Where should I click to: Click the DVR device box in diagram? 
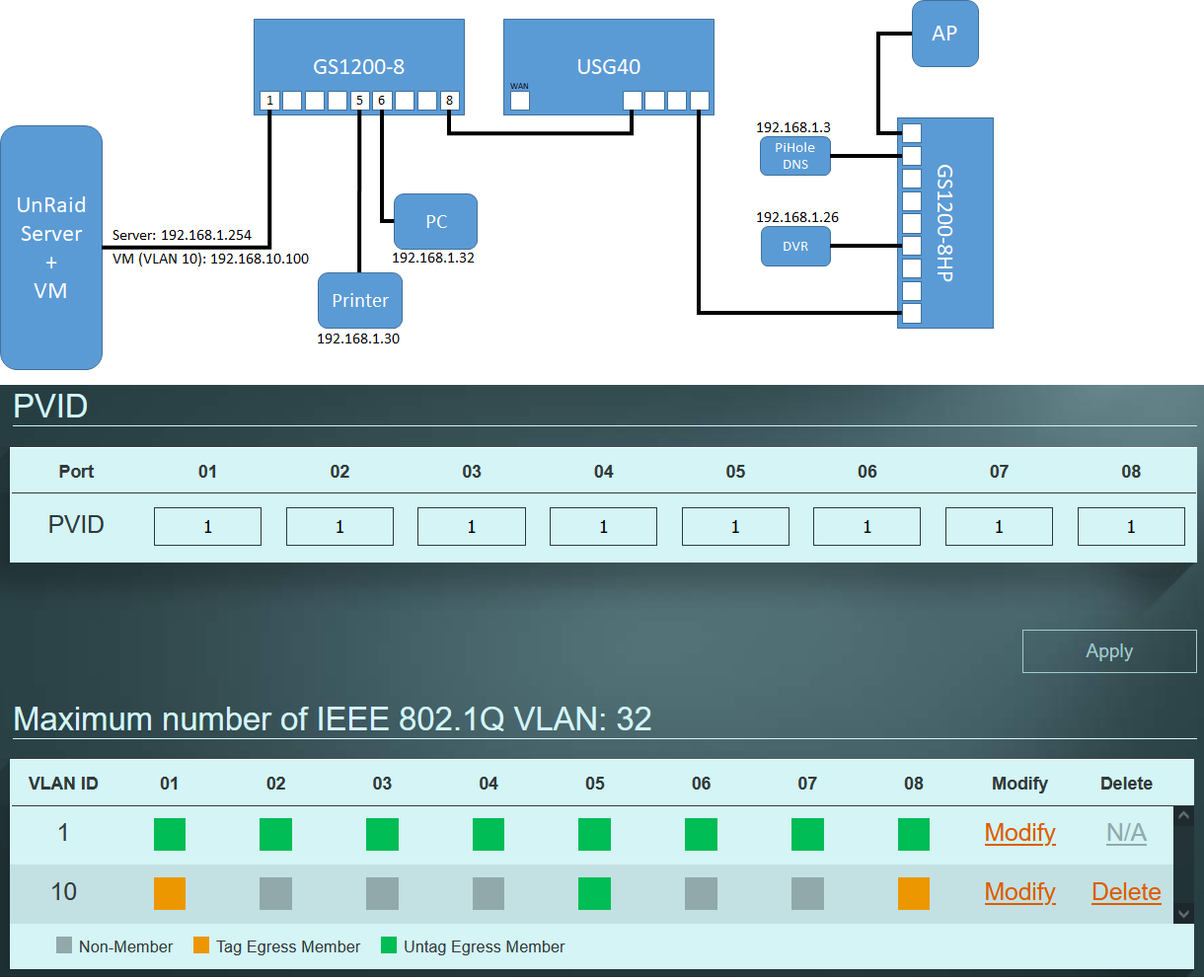click(795, 247)
